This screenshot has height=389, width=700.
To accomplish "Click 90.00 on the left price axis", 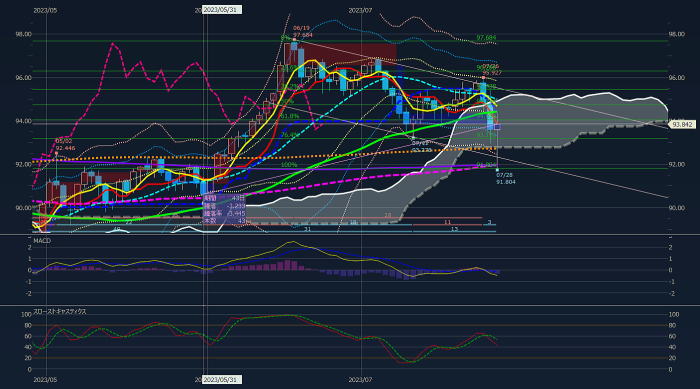I will [x=24, y=208].
